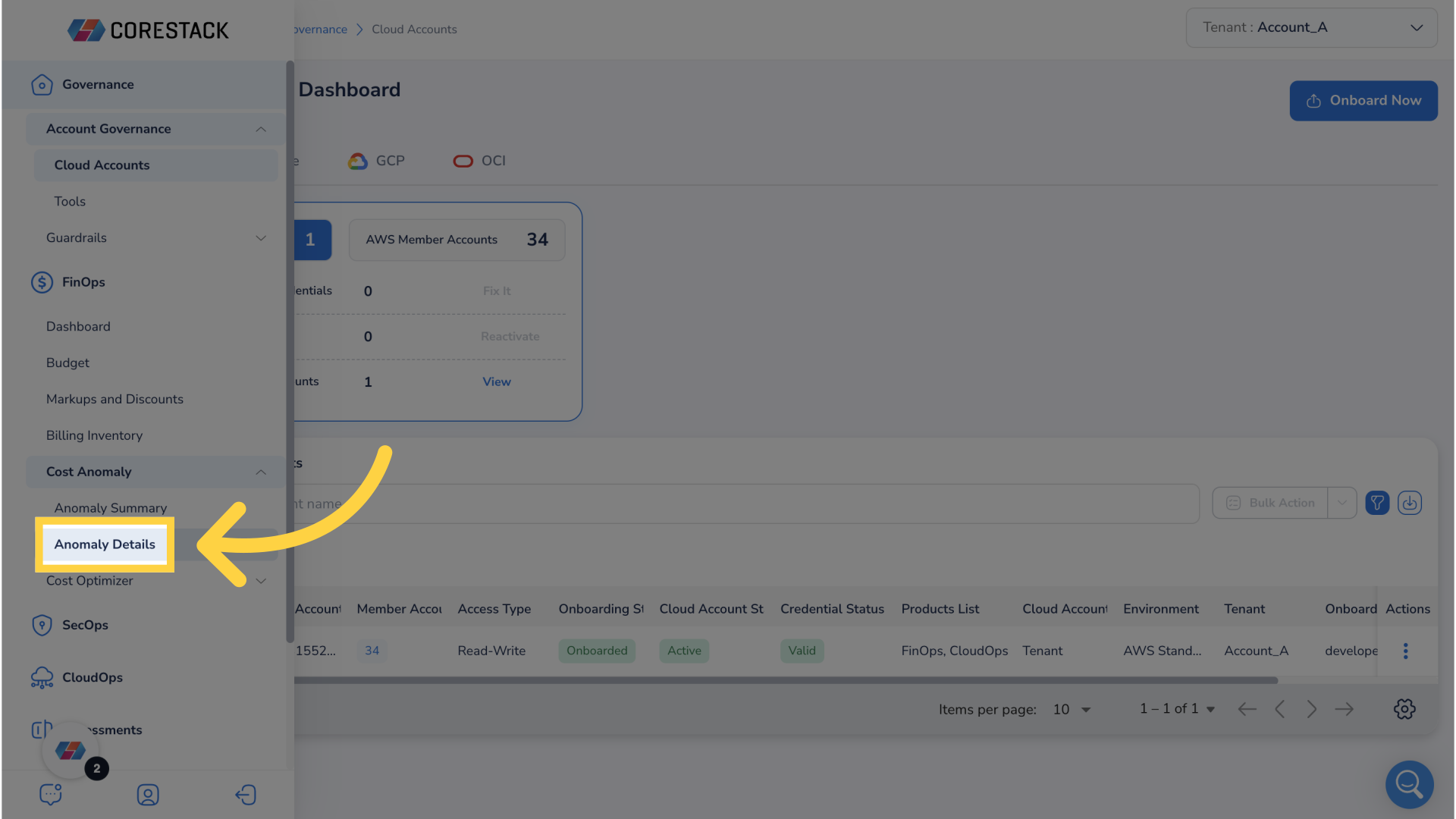Image resolution: width=1456 pixels, height=819 pixels.
Task: Click the SecOps shield icon
Action: [42, 625]
